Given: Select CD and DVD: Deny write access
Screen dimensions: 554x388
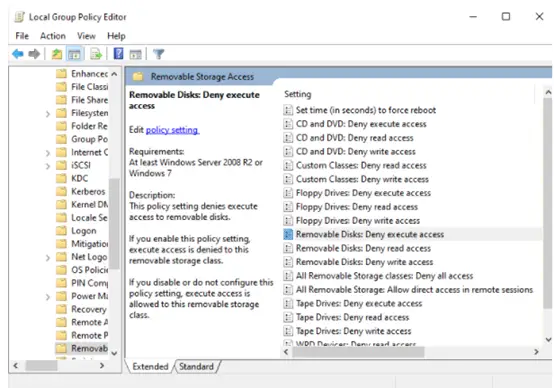Looking at the screenshot, I should (356, 152).
